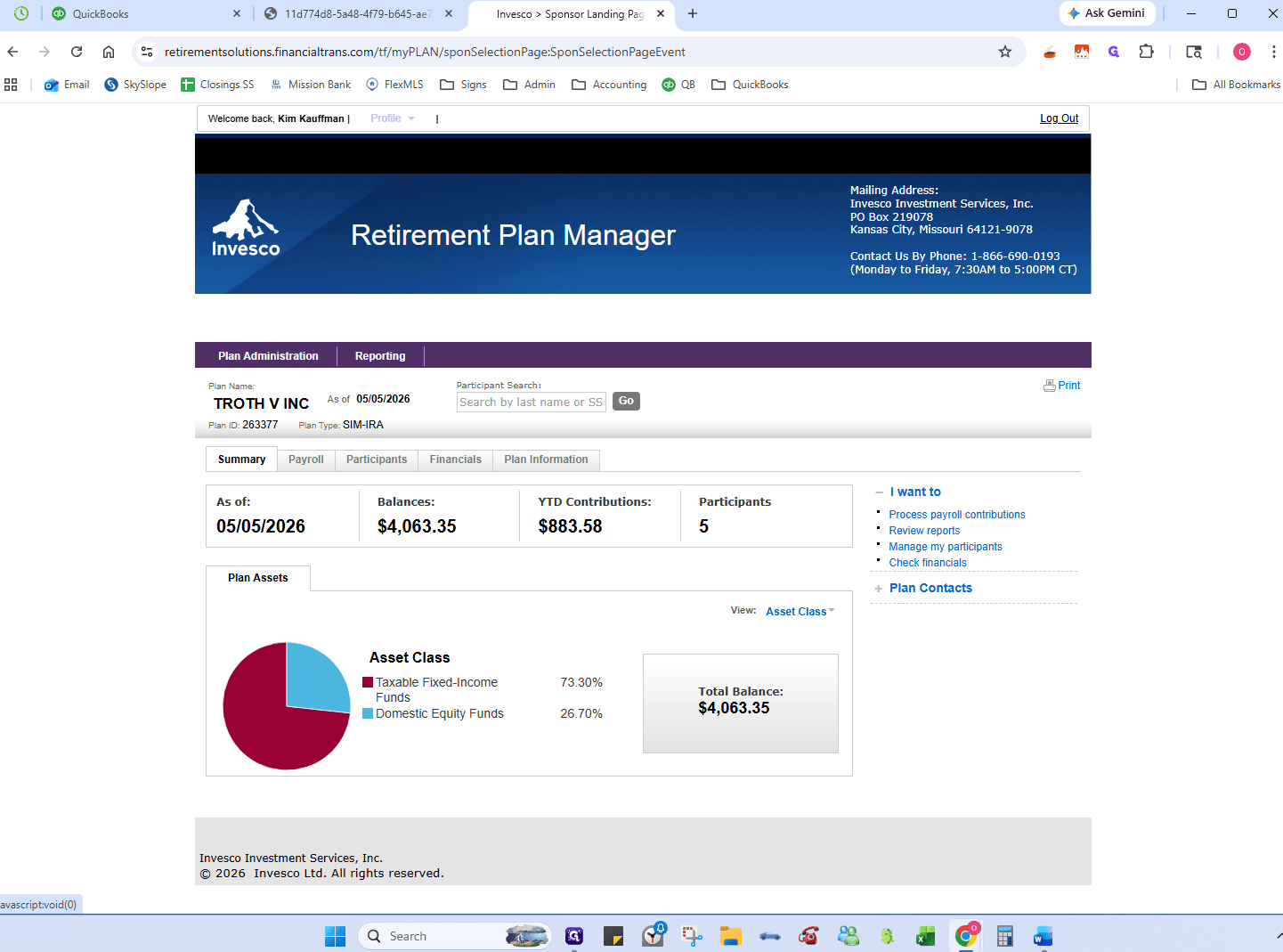Switch to the Payroll tab
1283x952 pixels.
click(306, 460)
